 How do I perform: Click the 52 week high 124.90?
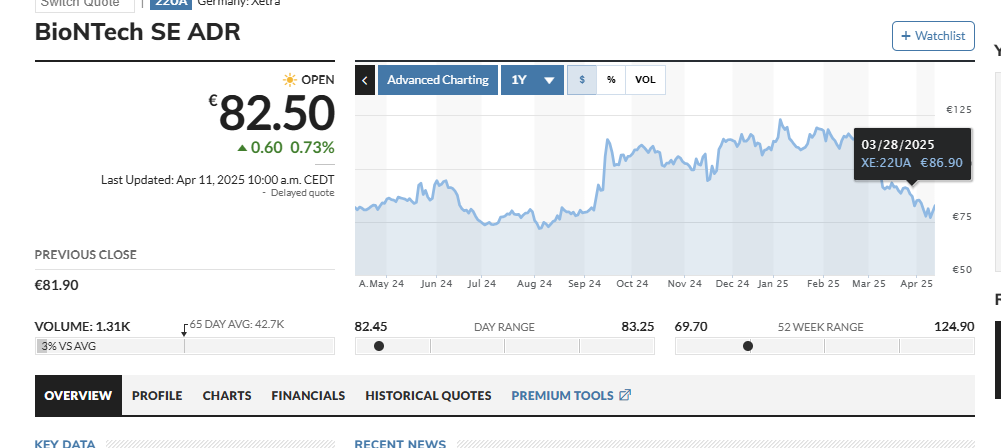click(x=954, y=327)
